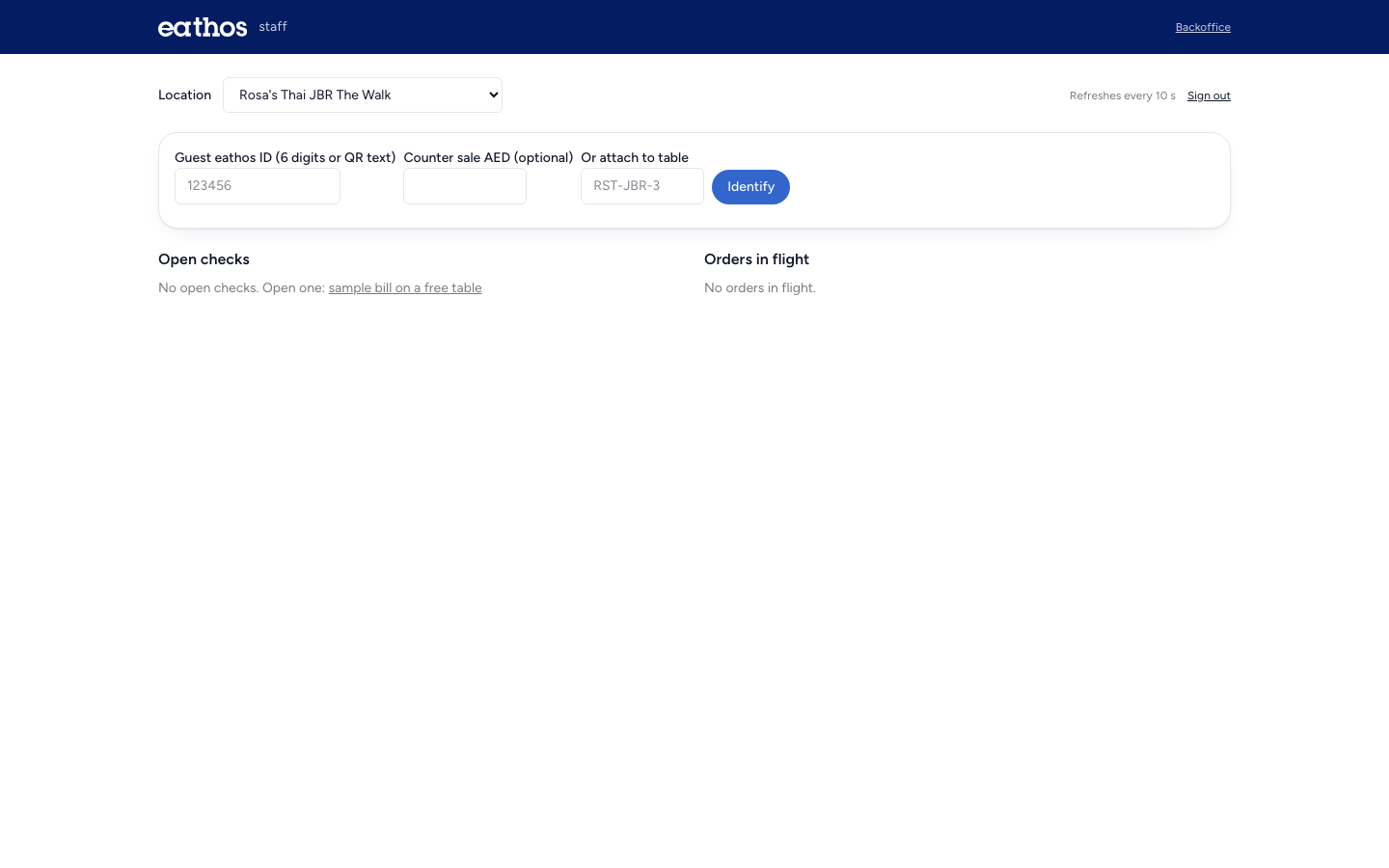1389x868 pixels.
Task: Open the Location dropdown
Action: (363, 95)
